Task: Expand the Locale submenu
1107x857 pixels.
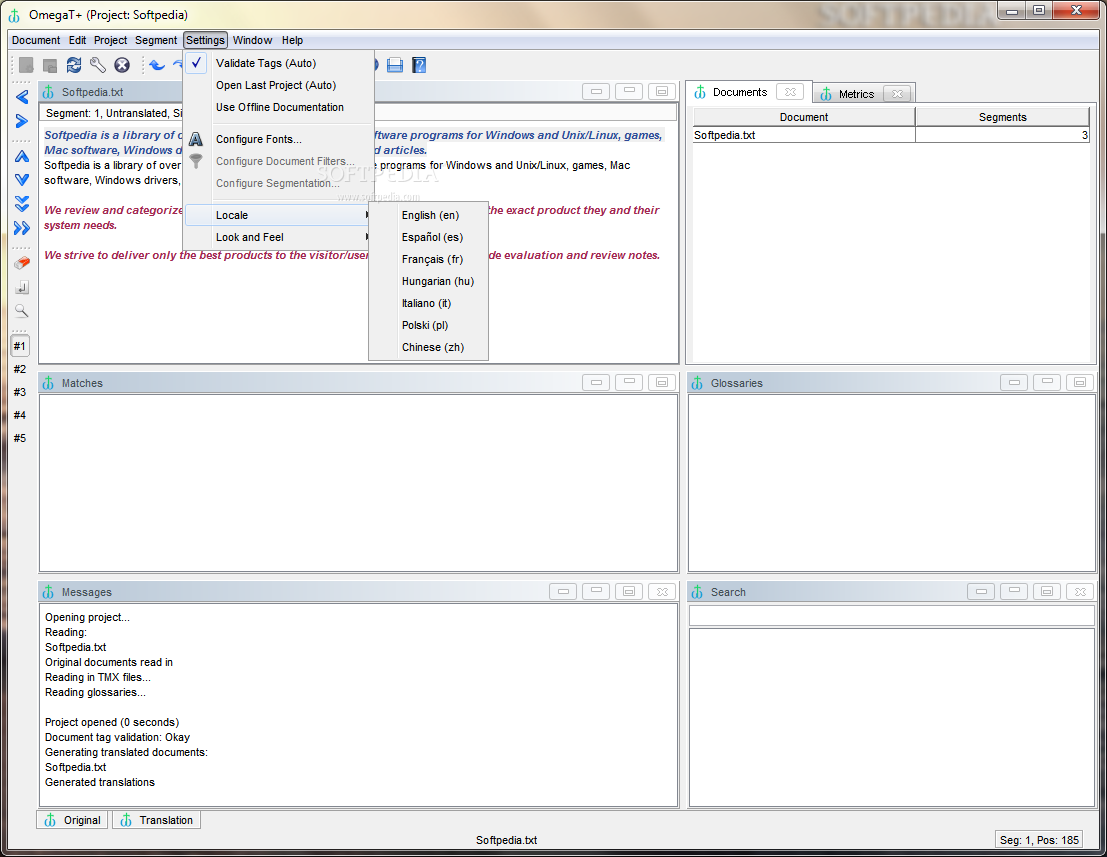Action: (x=278, y=215)
